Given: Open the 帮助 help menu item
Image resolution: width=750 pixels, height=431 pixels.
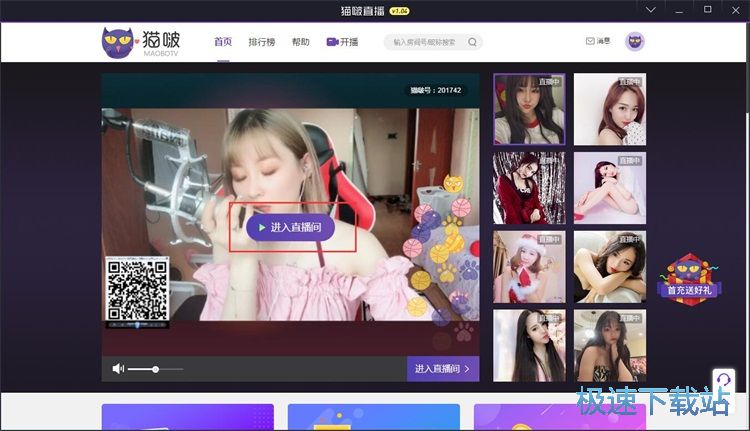Looking at the screenshot, I should coord(300,42).
